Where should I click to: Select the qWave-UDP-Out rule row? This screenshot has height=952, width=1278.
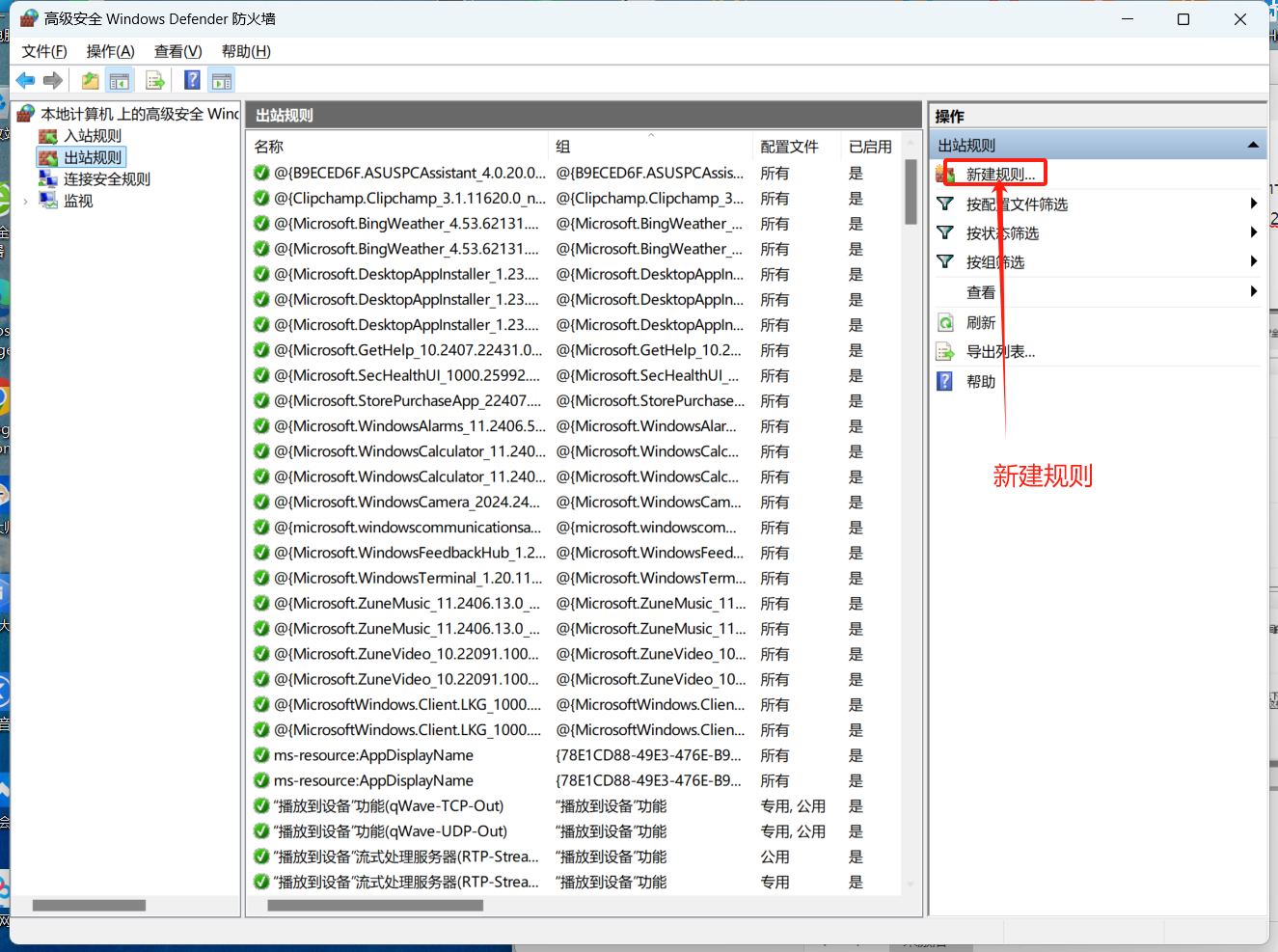coord(574,831)
